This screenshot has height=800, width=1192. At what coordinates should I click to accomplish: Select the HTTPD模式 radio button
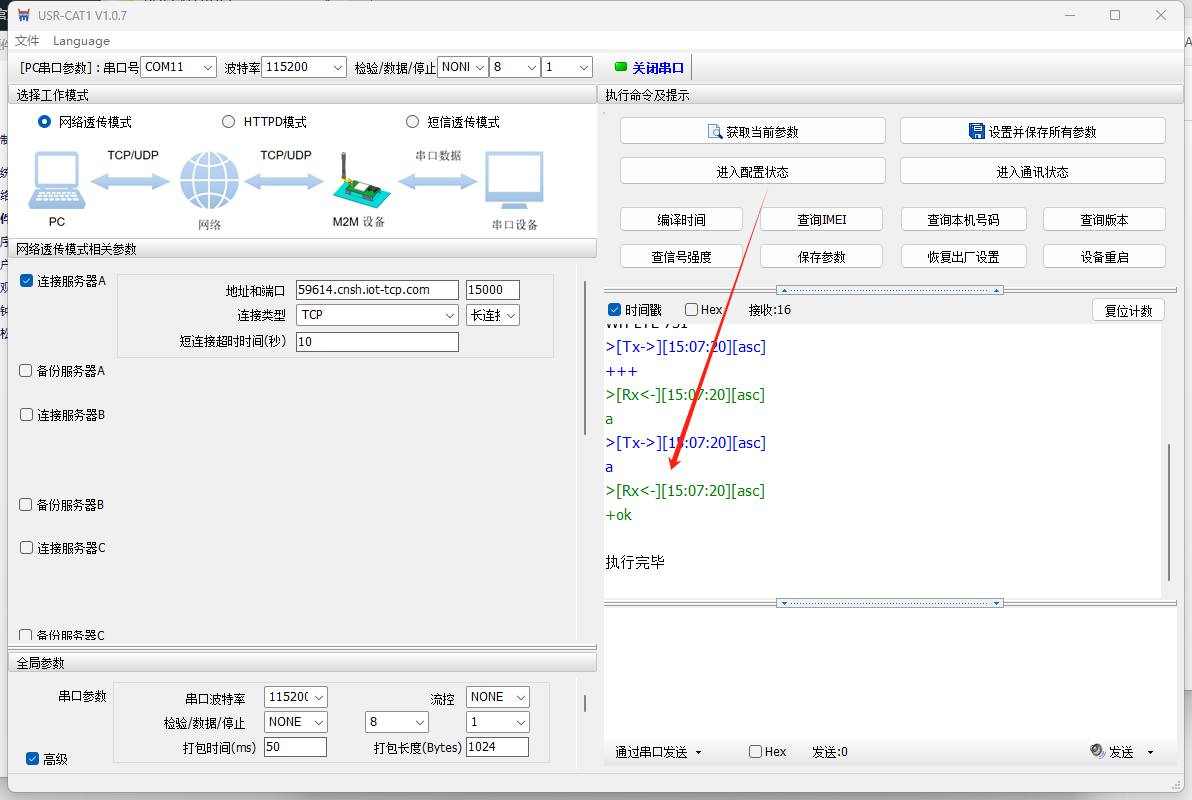pyautogui.click(x=228, y=122)
